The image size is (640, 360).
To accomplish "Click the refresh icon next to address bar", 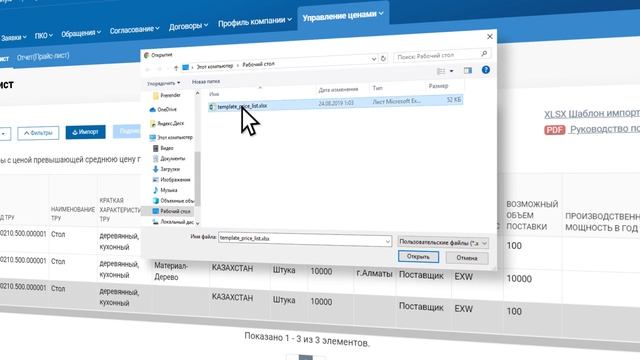I will (x=383, y=58).
